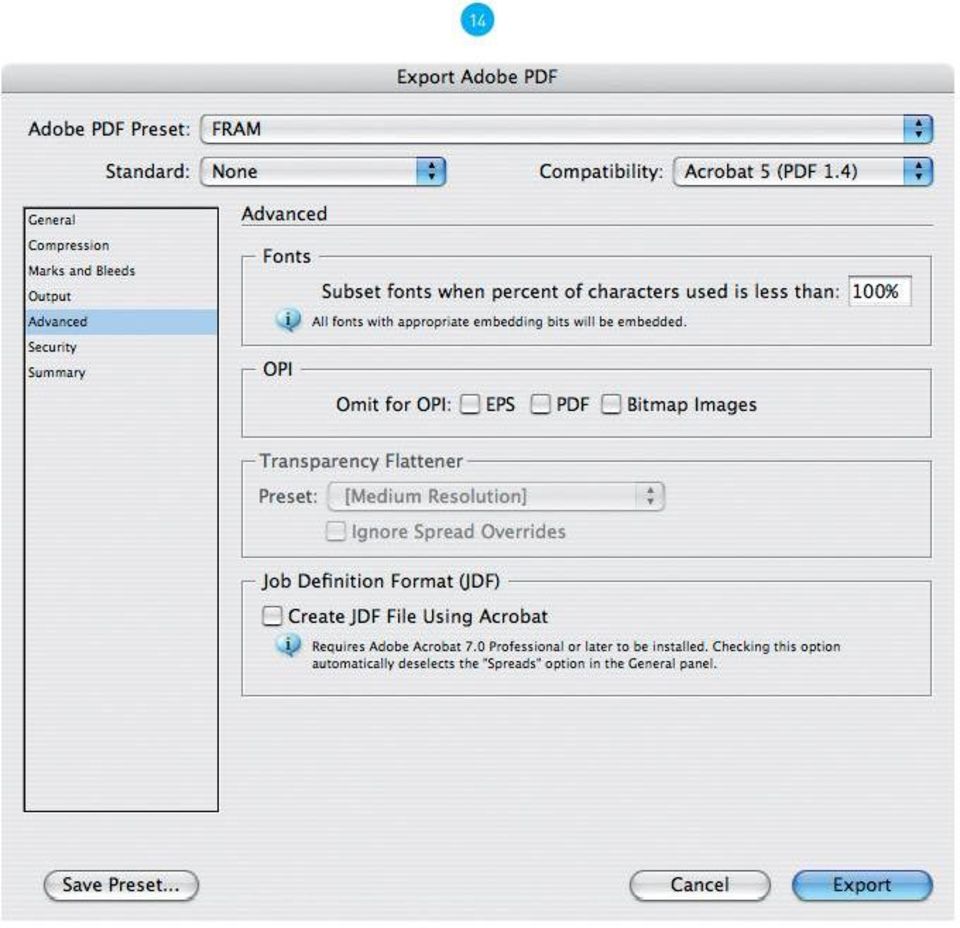Select the Advanced panel item
Viewport: 960px width, 928px height.
(121, 321)
